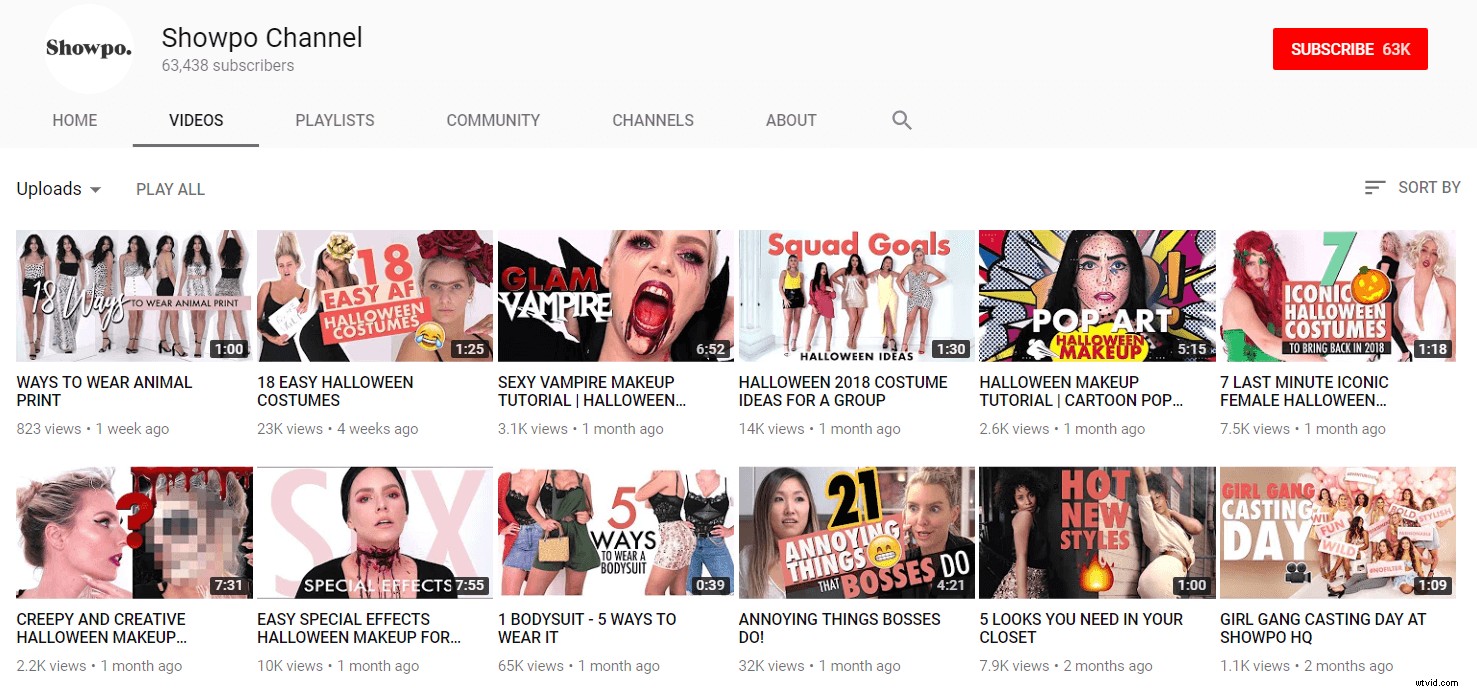This screenshot has width=1477, height=692.
Task: Click '5 Looks You Need in Your Closet' title
Action: click(x=1081, y=628)
